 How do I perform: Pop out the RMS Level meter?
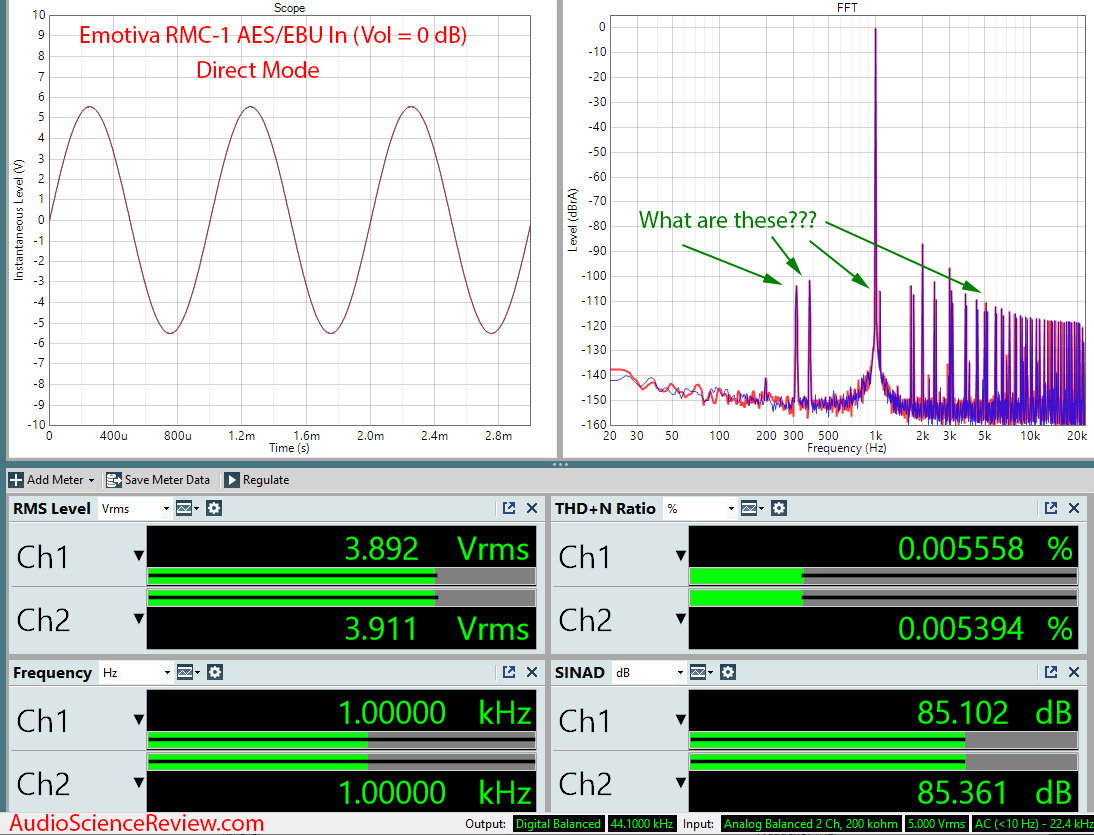(x=509, y=509)
